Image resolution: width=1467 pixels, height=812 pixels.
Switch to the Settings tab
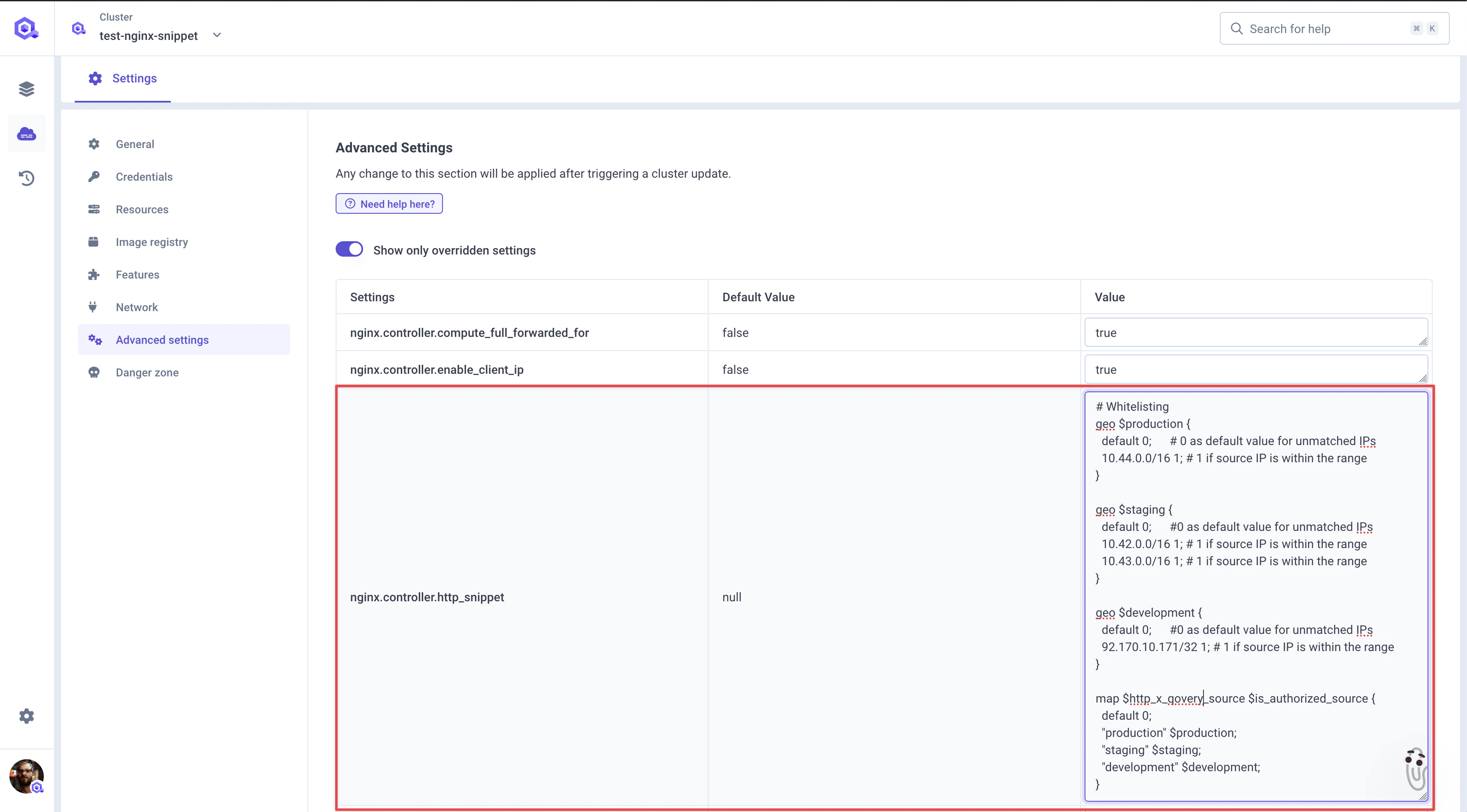[x=122, y=78]
